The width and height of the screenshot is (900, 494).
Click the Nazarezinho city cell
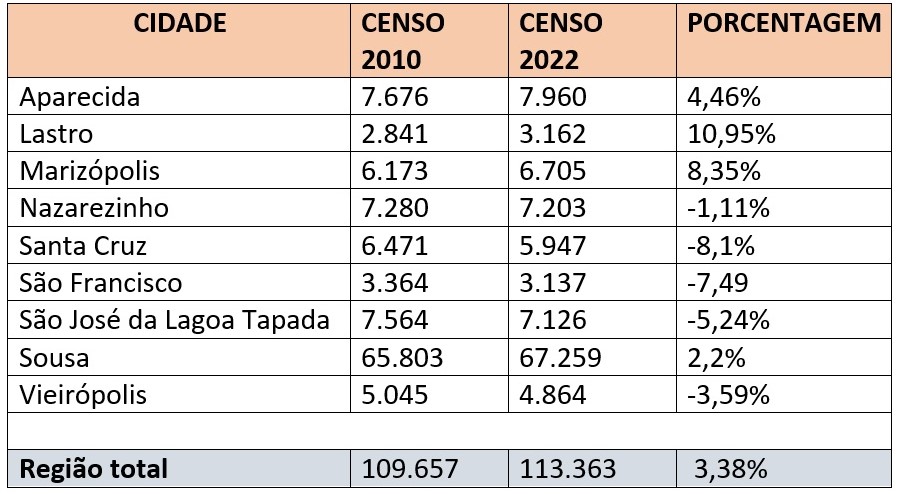[94, 209]
